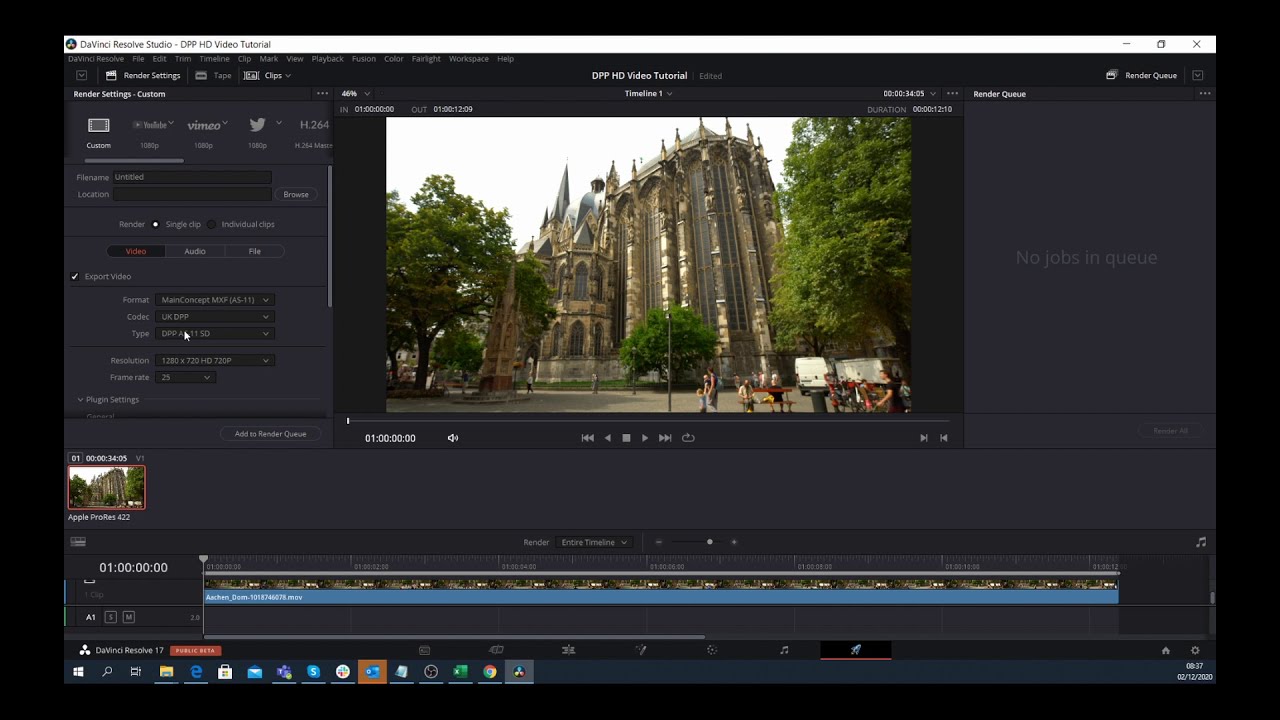The image size is (1280, 720).
Task: Adjust the timeline zoom slider handle
Action: coord(710,542)
